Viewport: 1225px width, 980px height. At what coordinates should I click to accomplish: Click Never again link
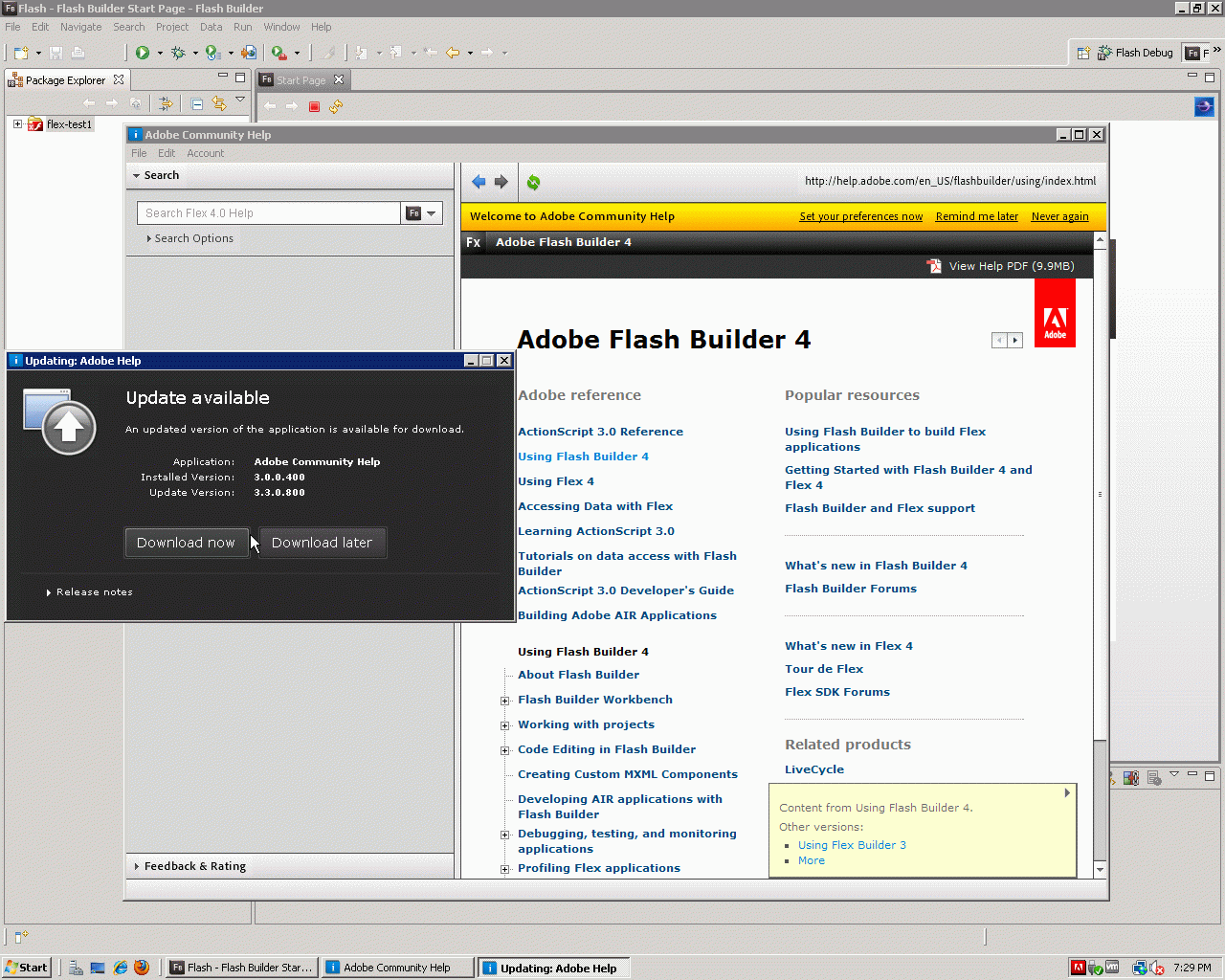tap(1059, 216)
